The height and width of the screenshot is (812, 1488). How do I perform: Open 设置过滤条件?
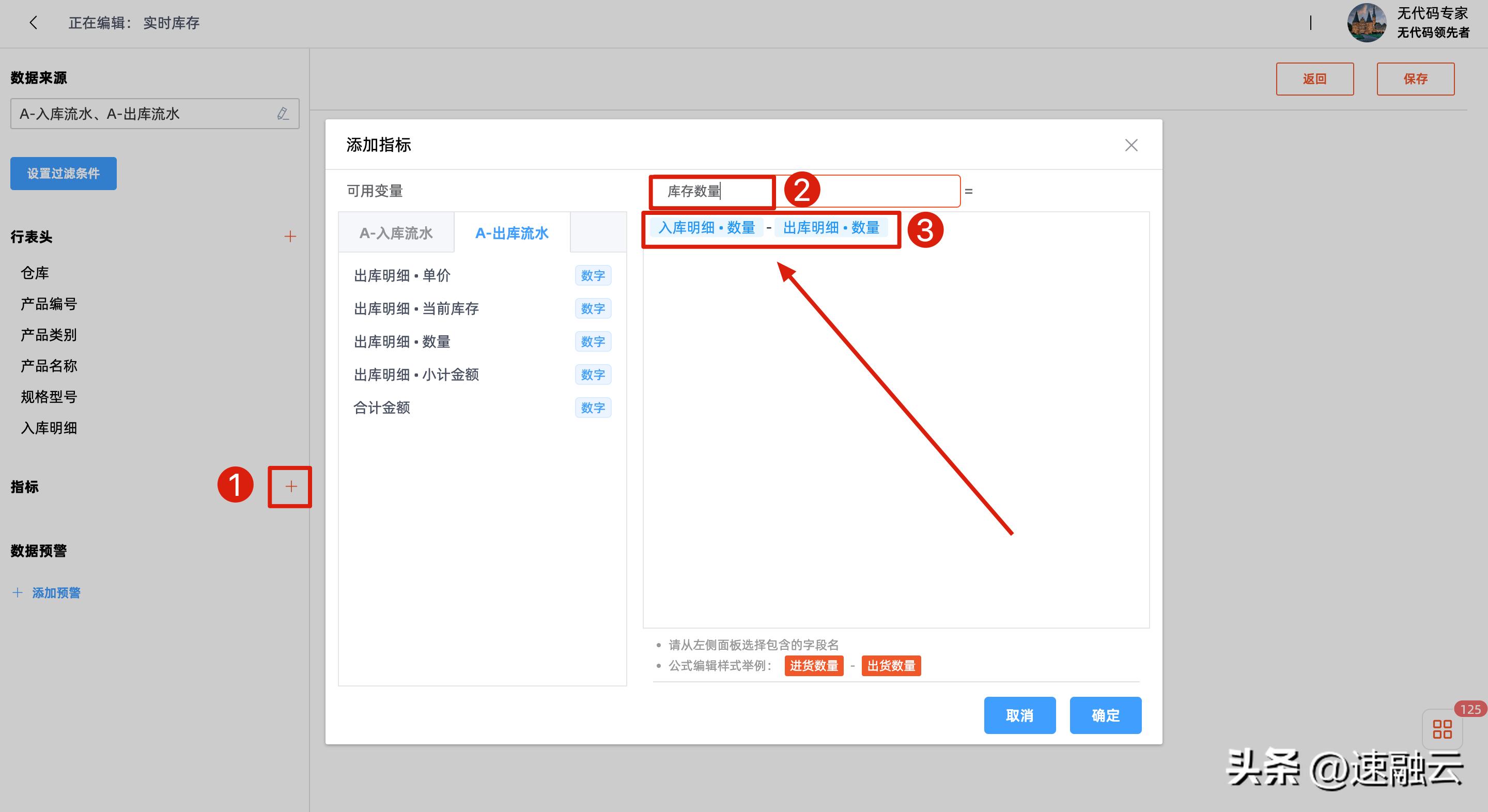63,173
